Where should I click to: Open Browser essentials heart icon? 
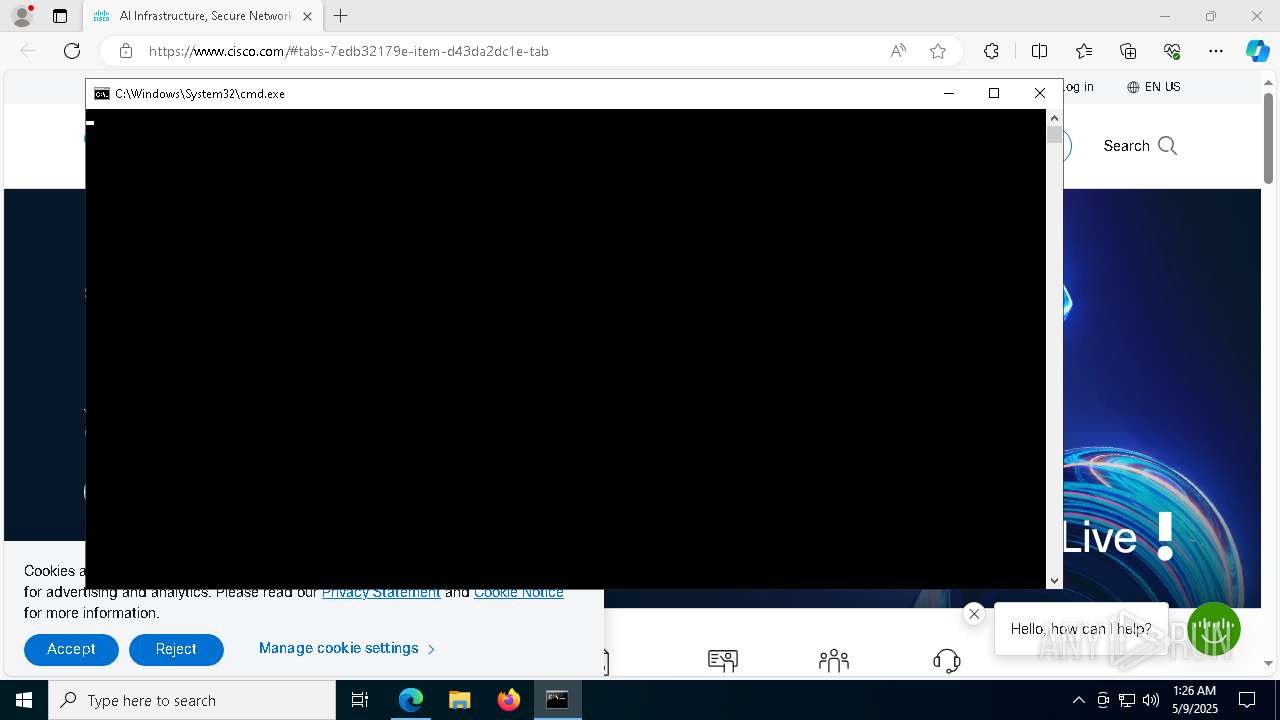tap(1172, 51)
